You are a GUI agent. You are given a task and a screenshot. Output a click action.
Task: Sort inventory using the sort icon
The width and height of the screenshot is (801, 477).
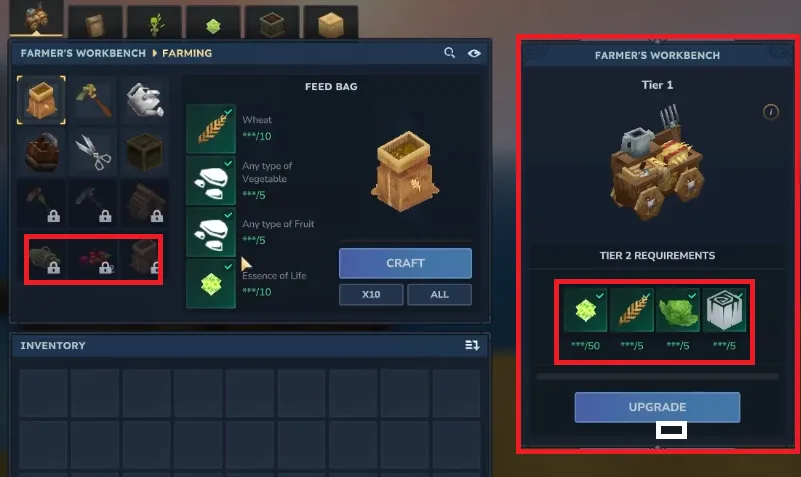472,346
